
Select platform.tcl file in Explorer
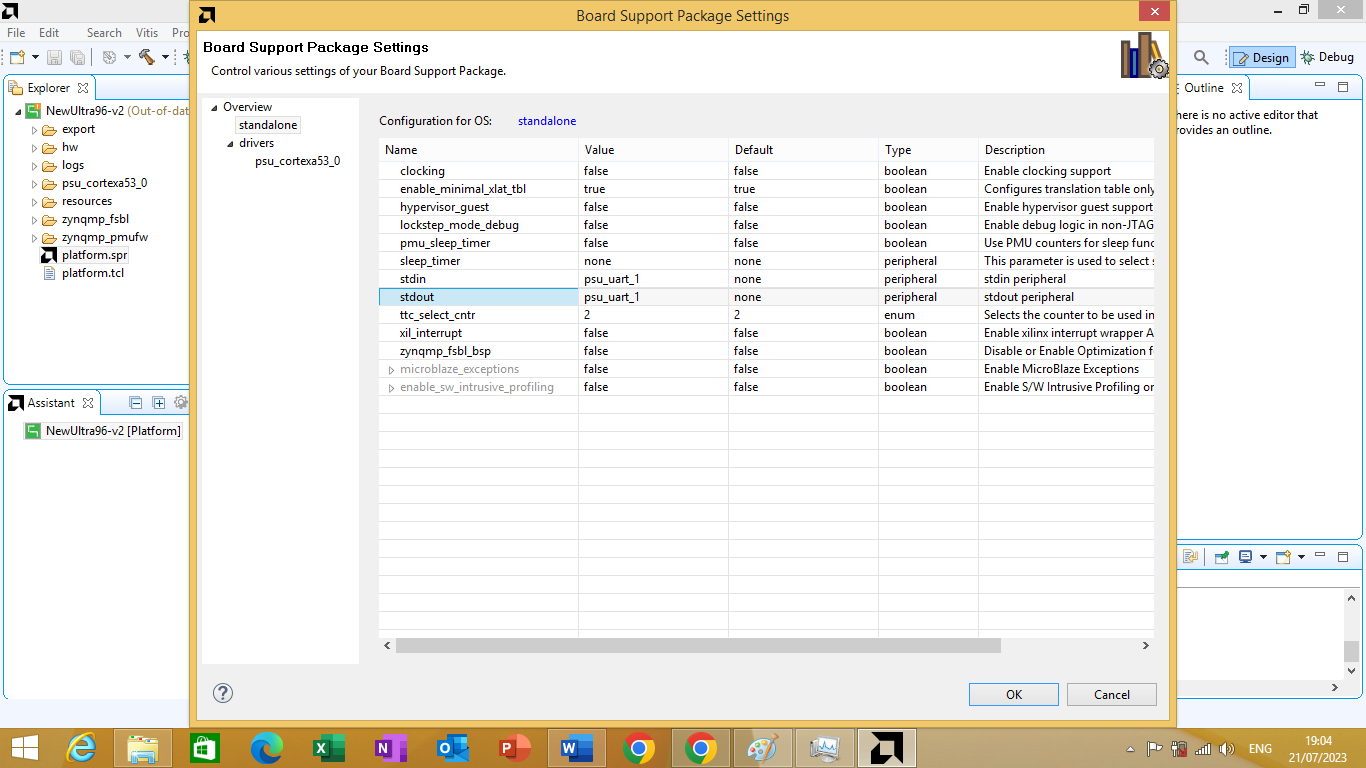92,273
